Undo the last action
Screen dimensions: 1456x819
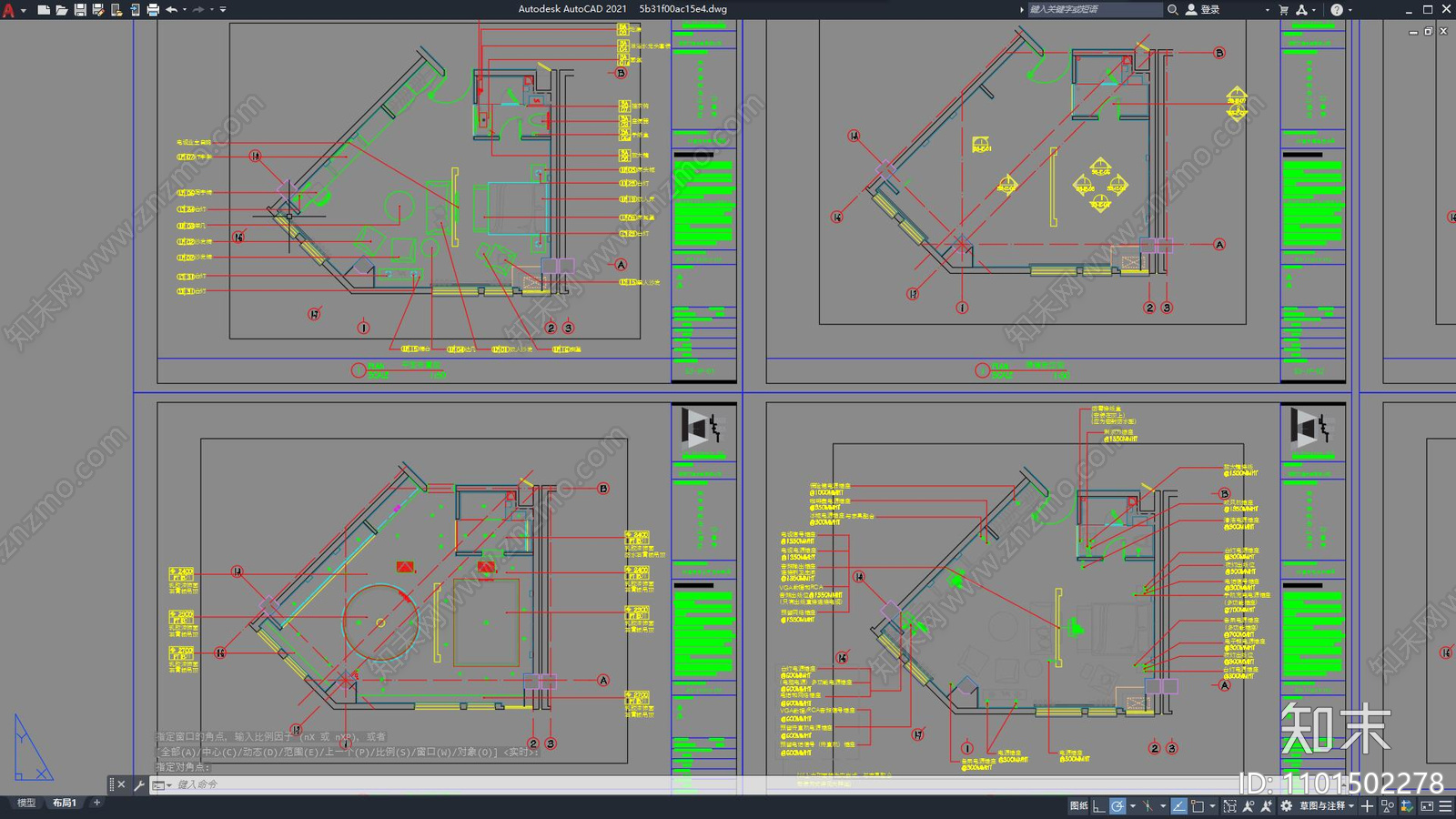[171, 10]
